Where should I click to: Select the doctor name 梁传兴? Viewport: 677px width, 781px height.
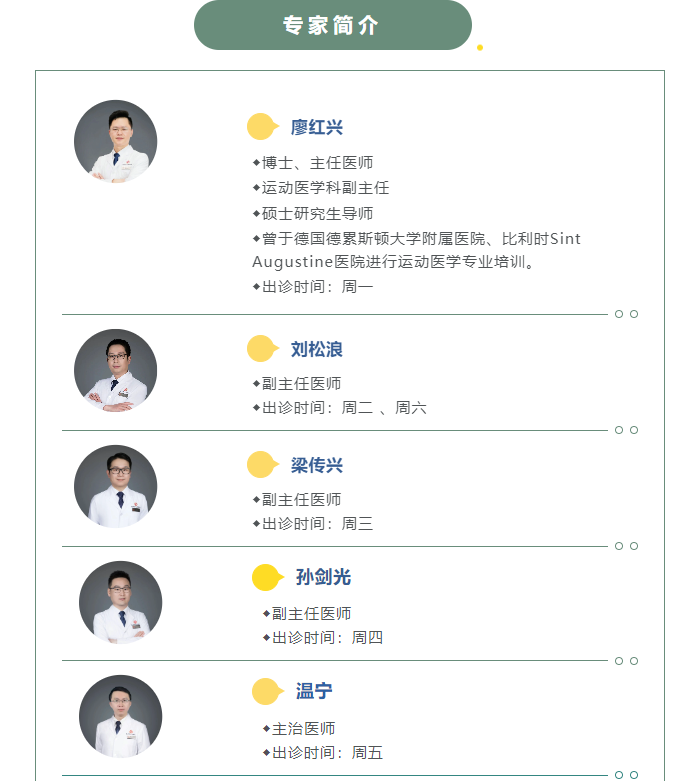[x=317, y=465]
